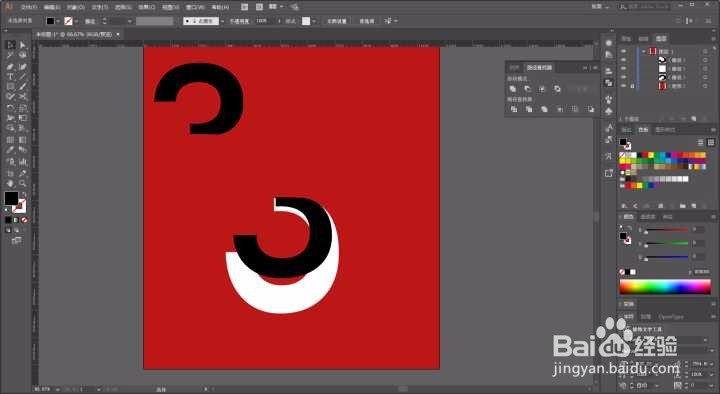
Task: Open the Object menu
Action: click(76, 7)
